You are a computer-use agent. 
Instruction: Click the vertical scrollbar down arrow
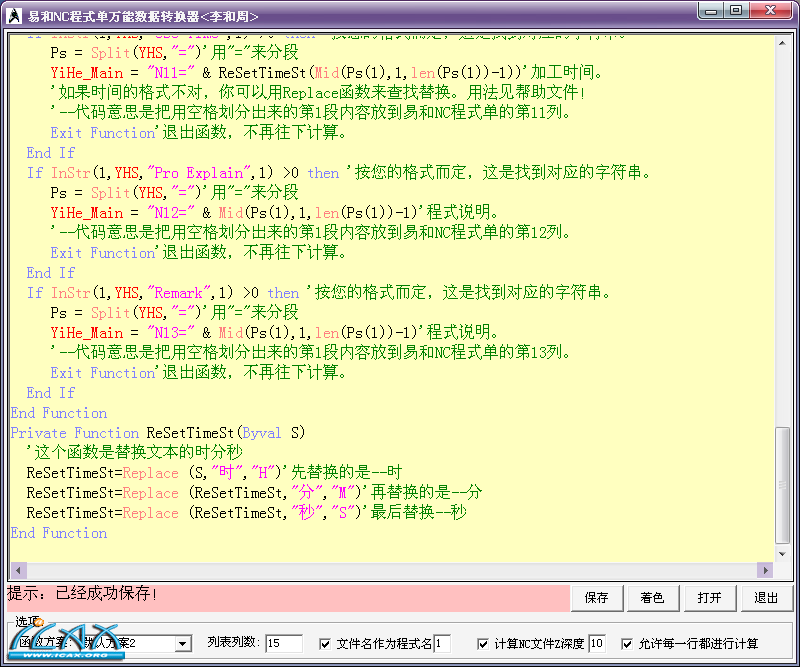(782, 554)
